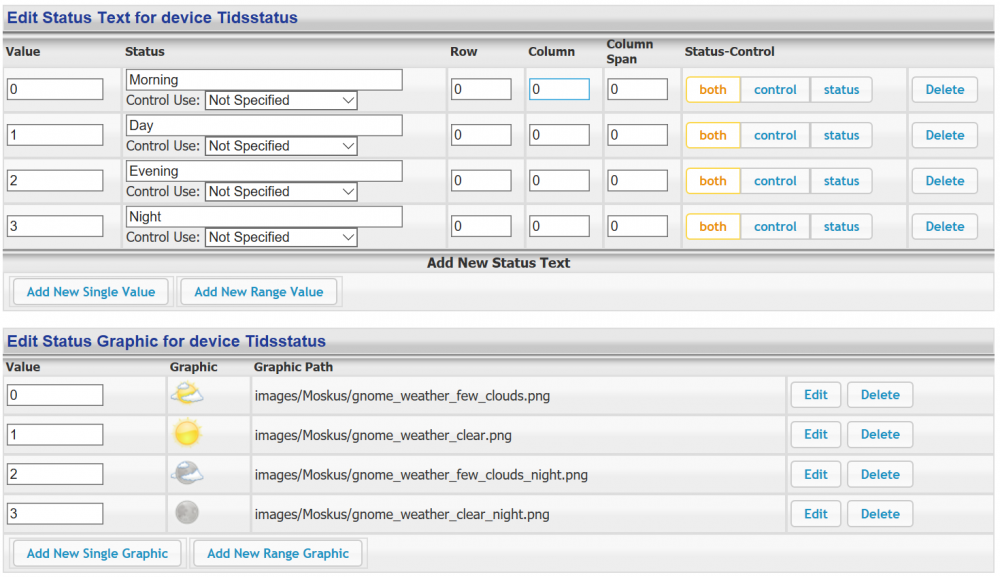Open Control Use dropdown for Night
The image size is (1000, 577).
pyautogui.click(x=281, y=238)
